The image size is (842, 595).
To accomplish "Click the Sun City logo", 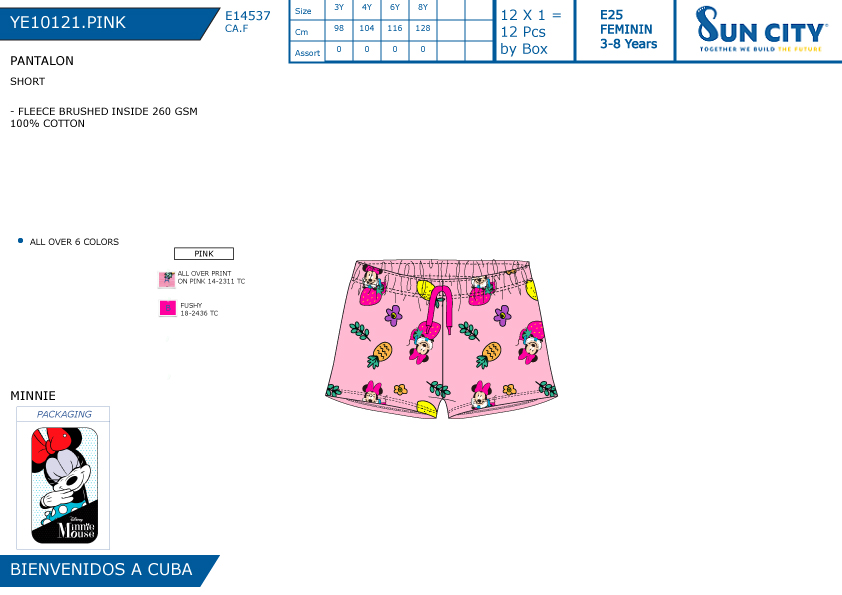I will point(761,30).
